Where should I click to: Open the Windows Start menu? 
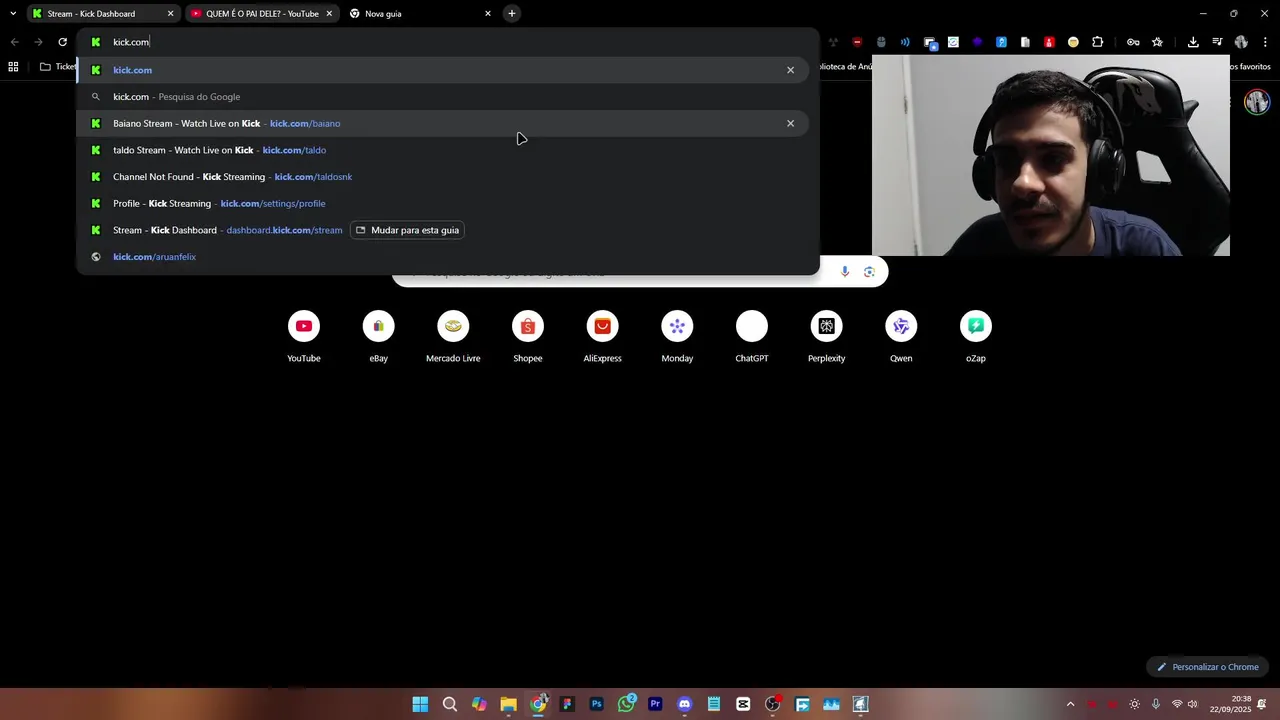tap(420, 704)
